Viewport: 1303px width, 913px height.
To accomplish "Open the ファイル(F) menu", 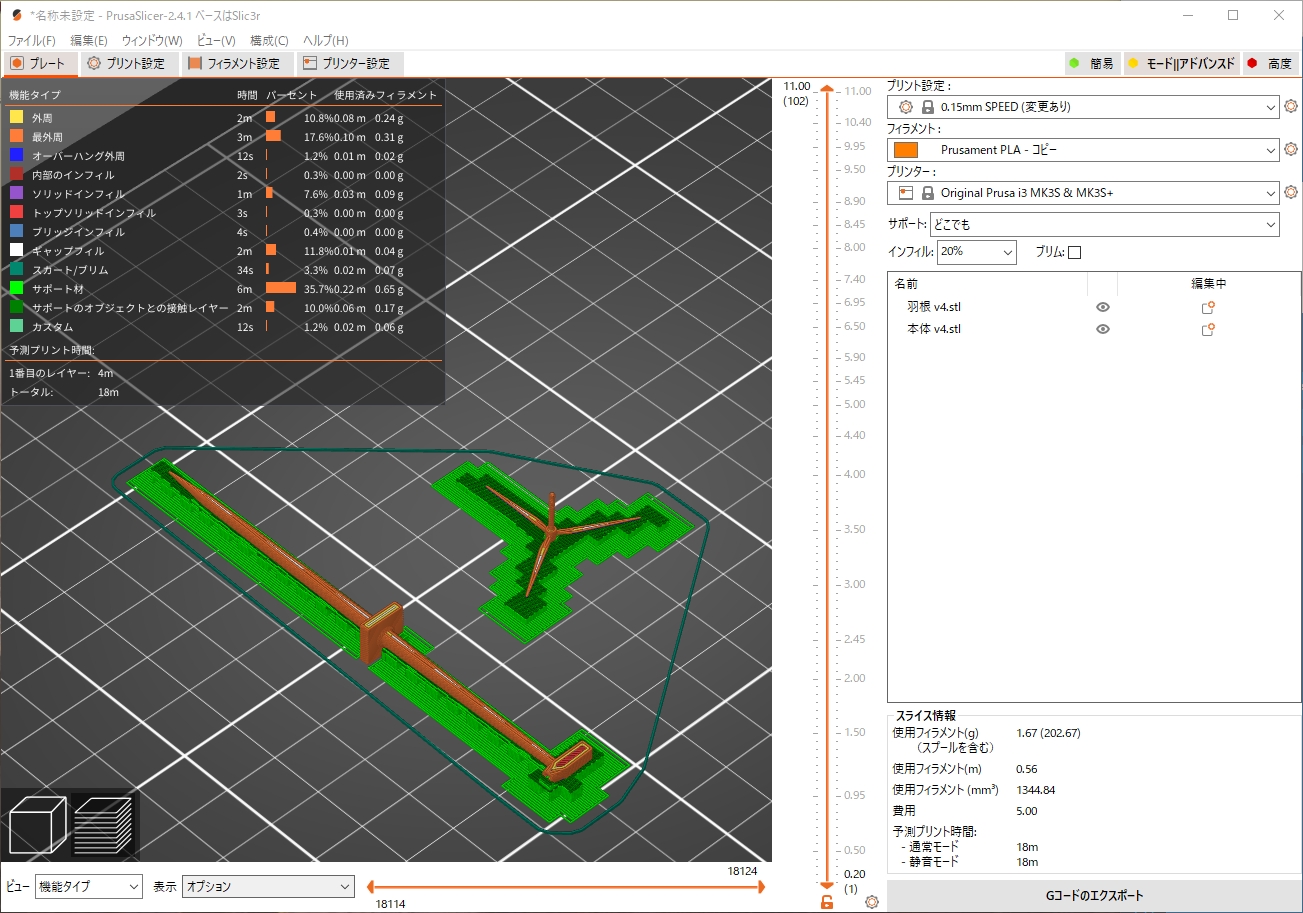I will (x=32, y=41).
